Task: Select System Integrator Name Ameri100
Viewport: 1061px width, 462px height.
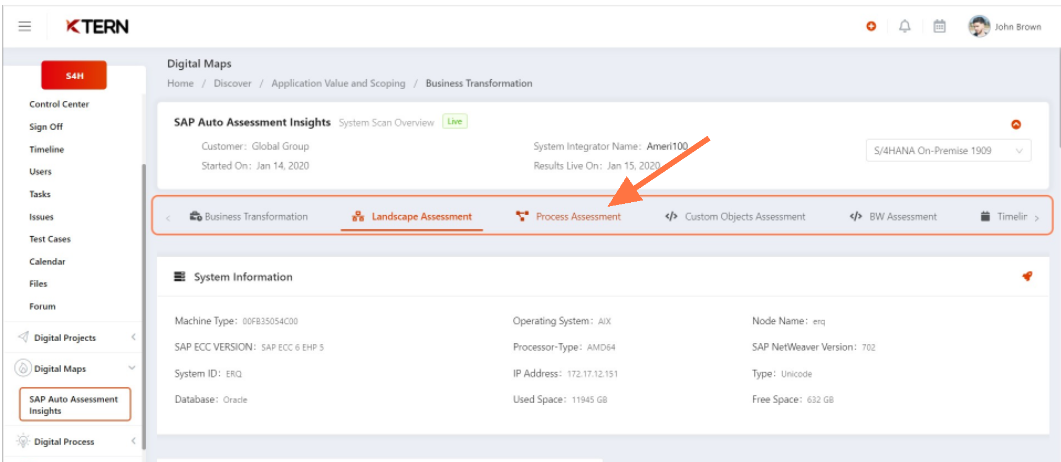Action: coord(610,146)
